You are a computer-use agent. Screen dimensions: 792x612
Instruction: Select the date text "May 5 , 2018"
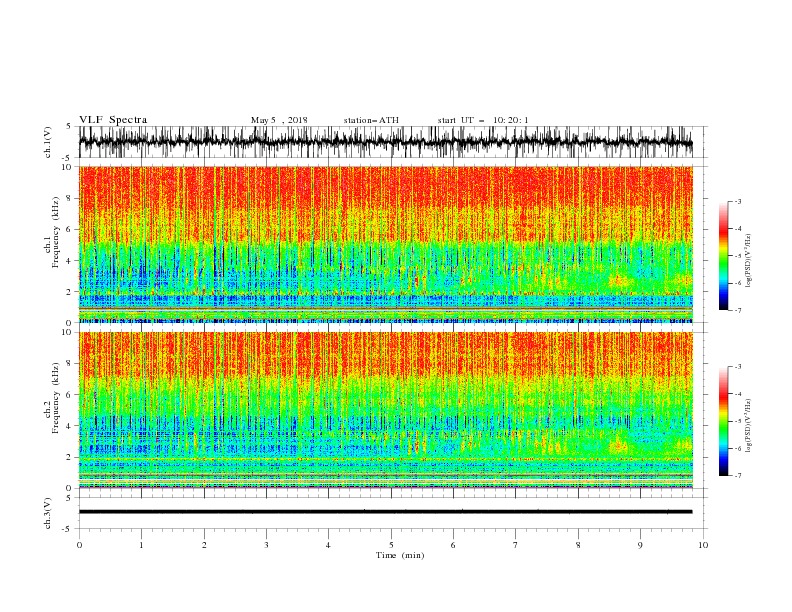(279, 120)
